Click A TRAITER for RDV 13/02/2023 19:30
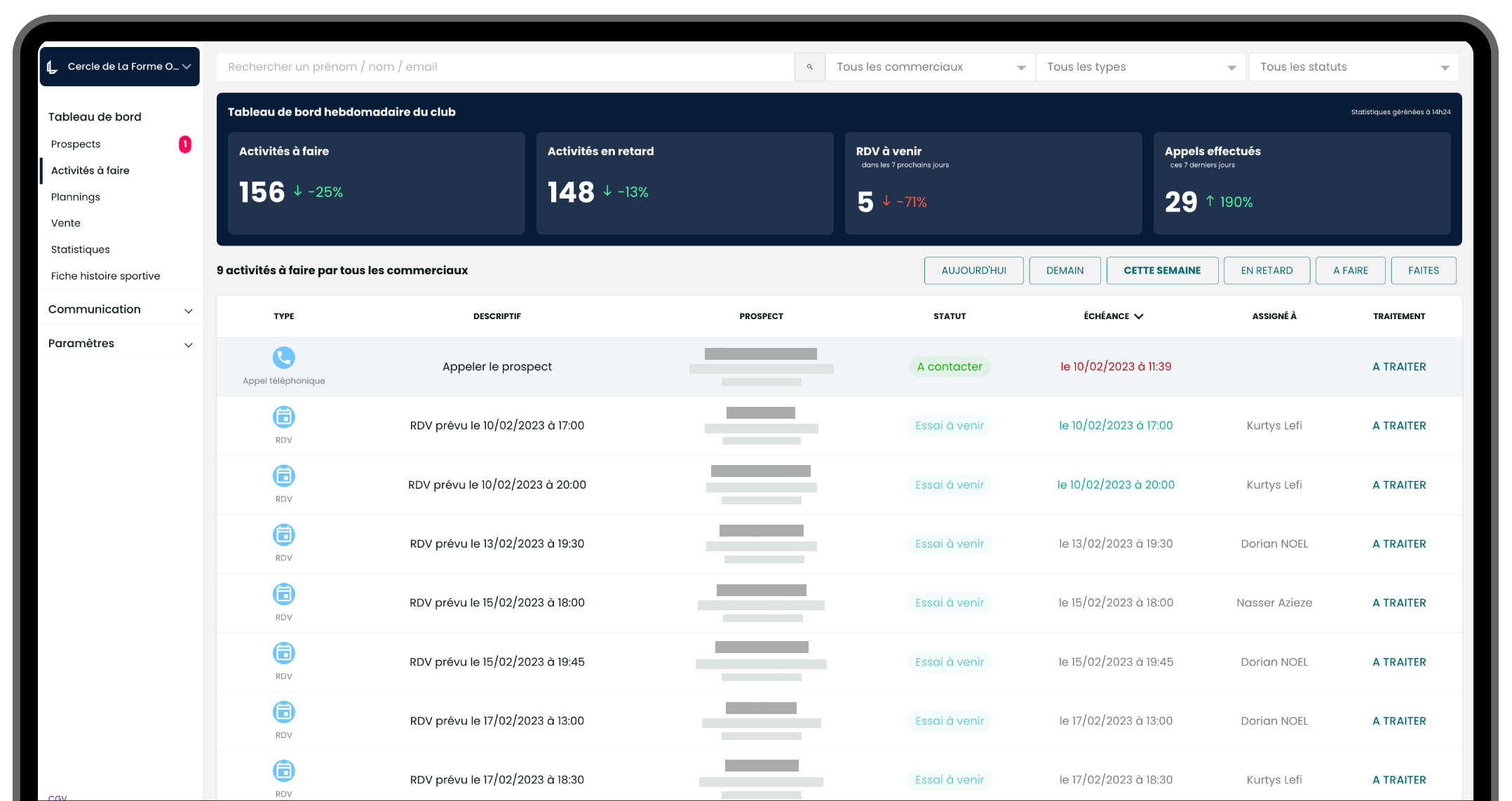The image size is (1512, 801). tap(1399, 544)
